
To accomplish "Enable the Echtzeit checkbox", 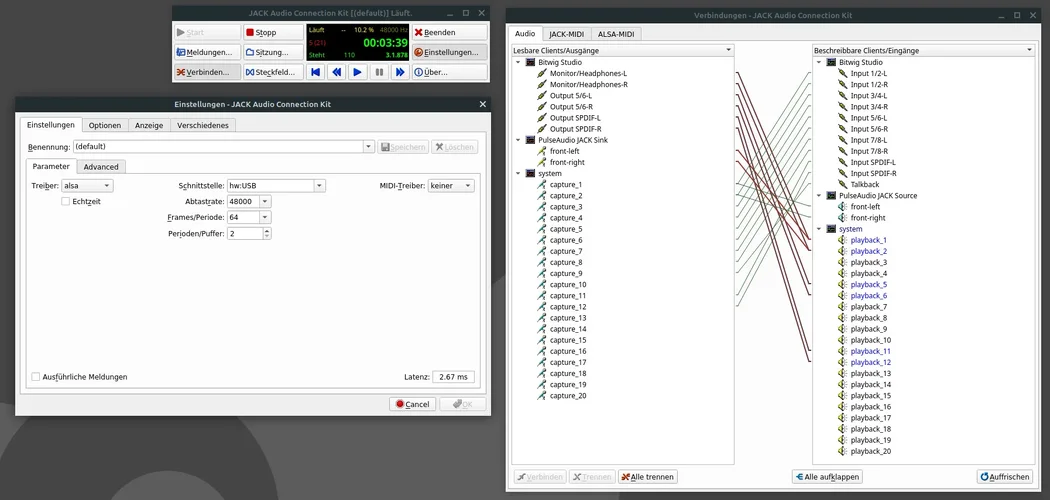I will tap(66, 201).
